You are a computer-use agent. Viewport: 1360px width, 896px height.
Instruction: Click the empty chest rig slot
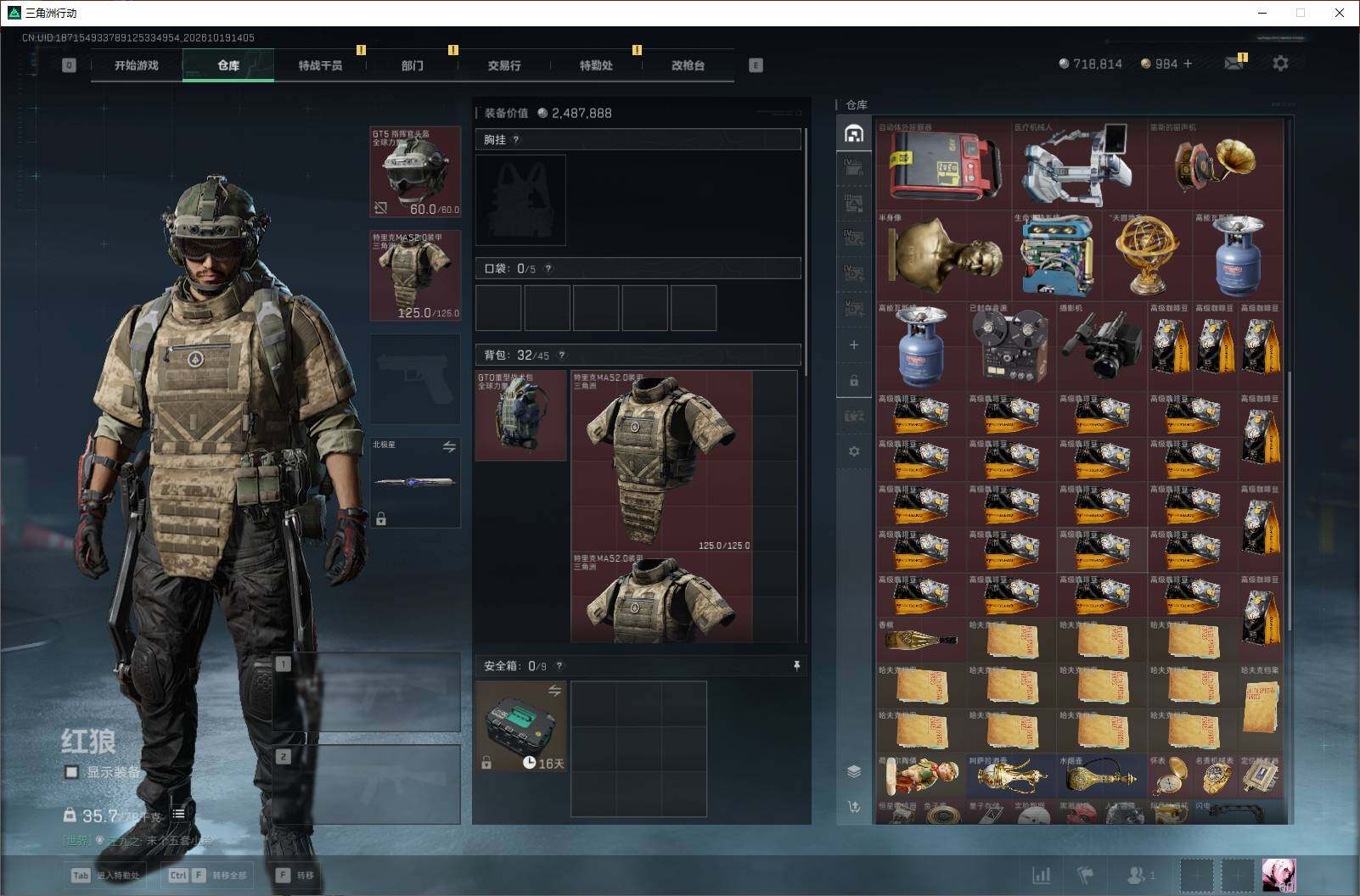tap(520, 200)
